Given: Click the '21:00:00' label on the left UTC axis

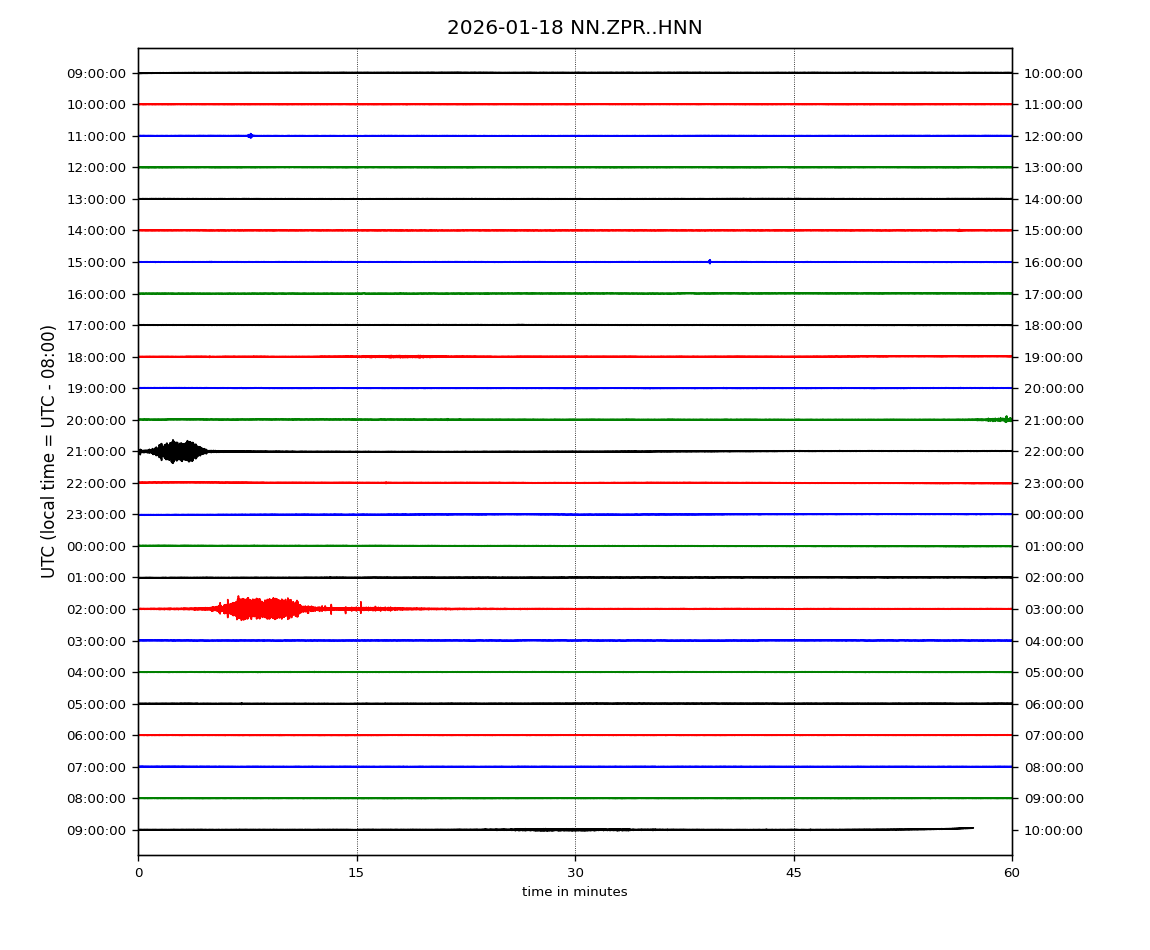Looking at the screenshot, I should coord(98,451).
